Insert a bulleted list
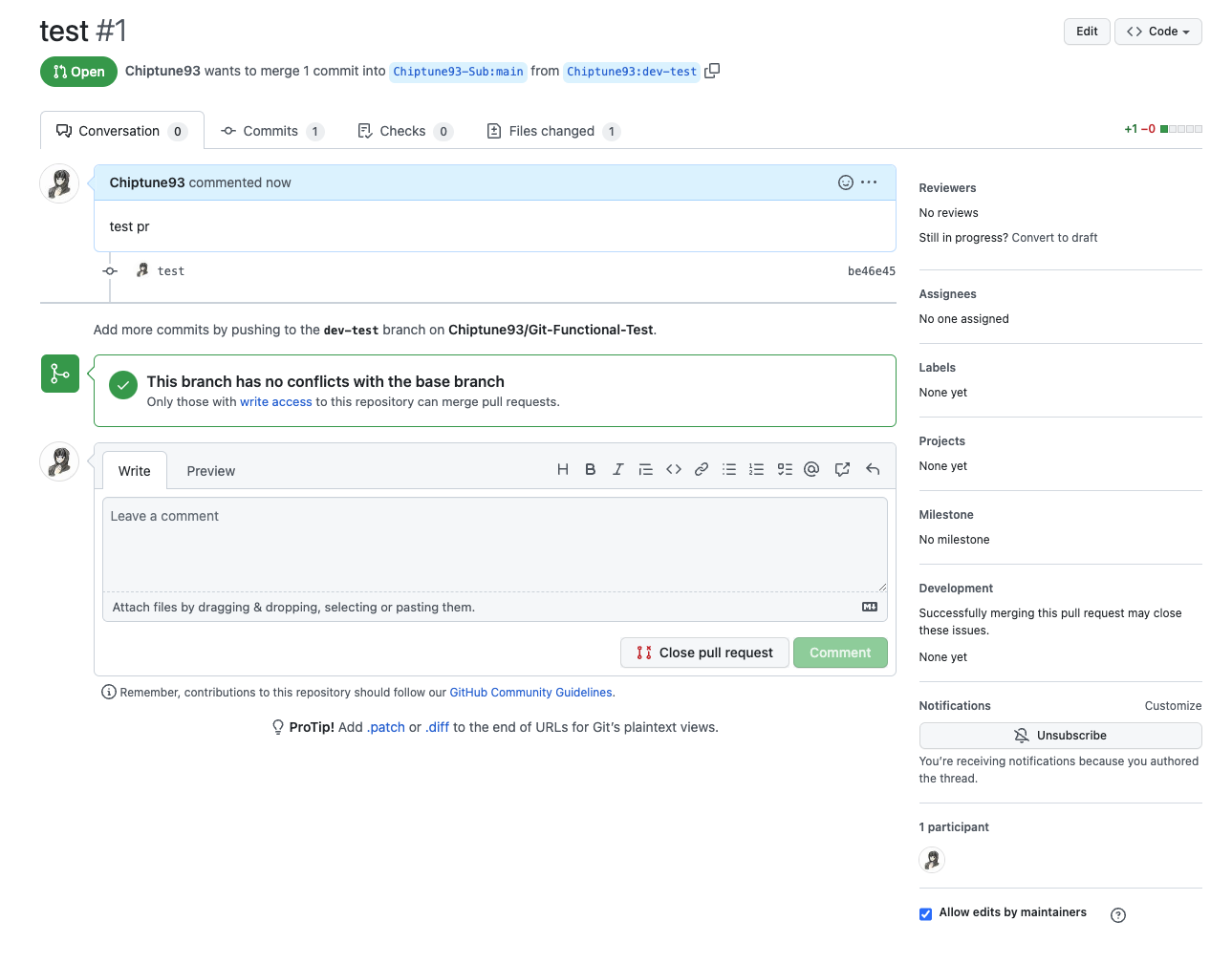This screenshot has width=1232, height=964. [729, 469]
